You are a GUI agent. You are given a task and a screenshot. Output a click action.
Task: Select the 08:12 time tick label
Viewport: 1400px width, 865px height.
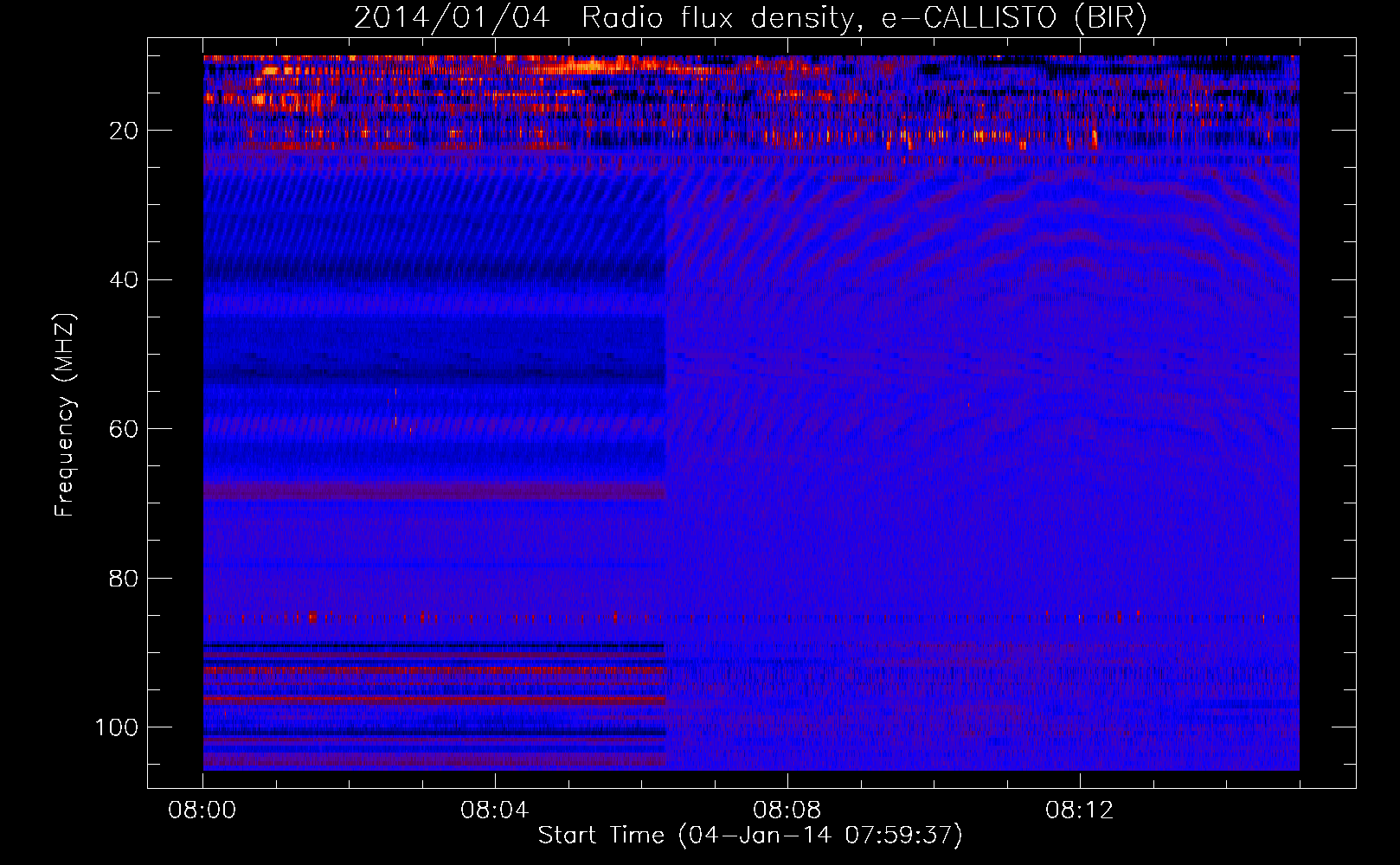click(x=1080, y=811)
